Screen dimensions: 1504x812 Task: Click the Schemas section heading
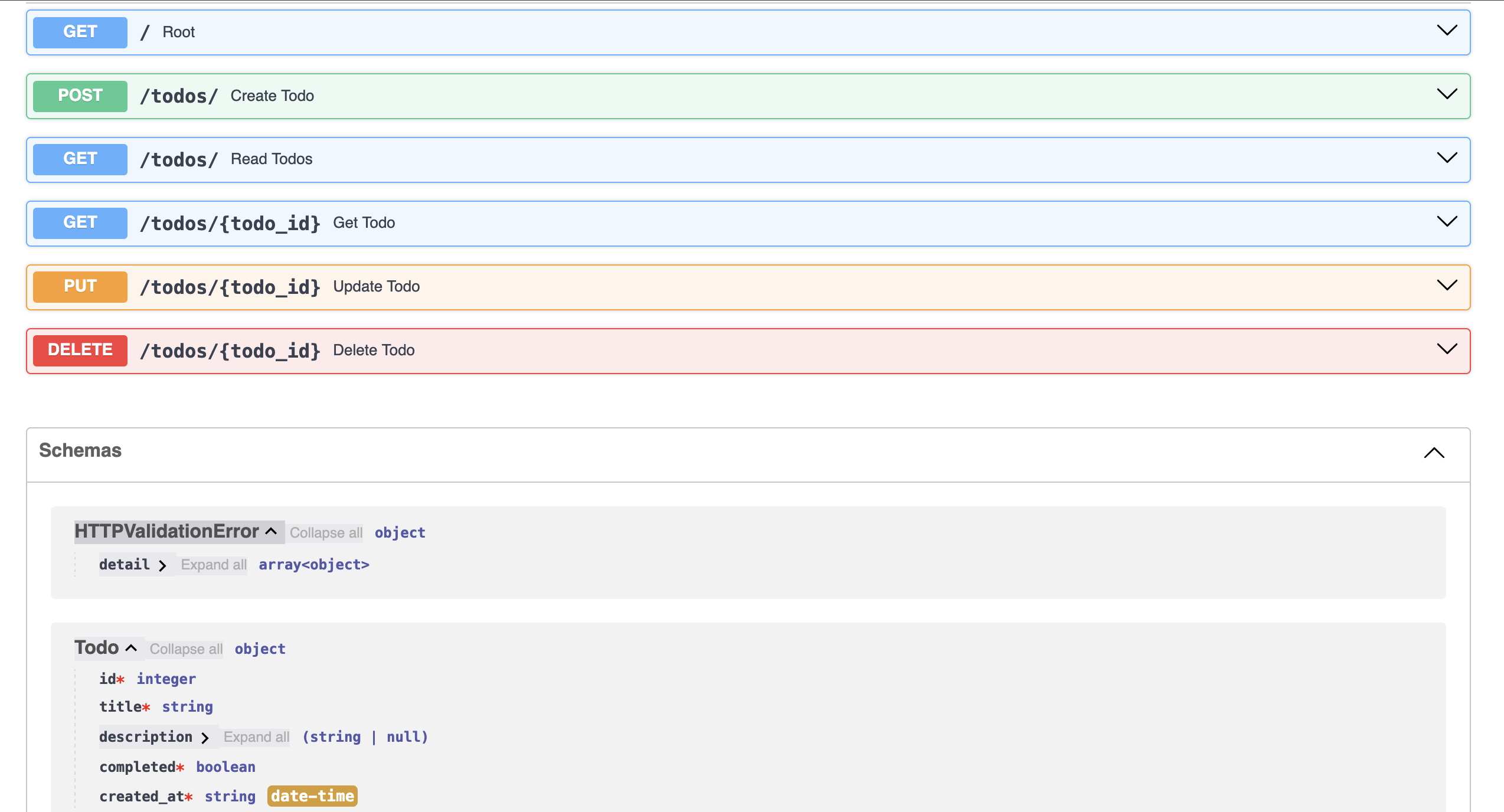80,450
